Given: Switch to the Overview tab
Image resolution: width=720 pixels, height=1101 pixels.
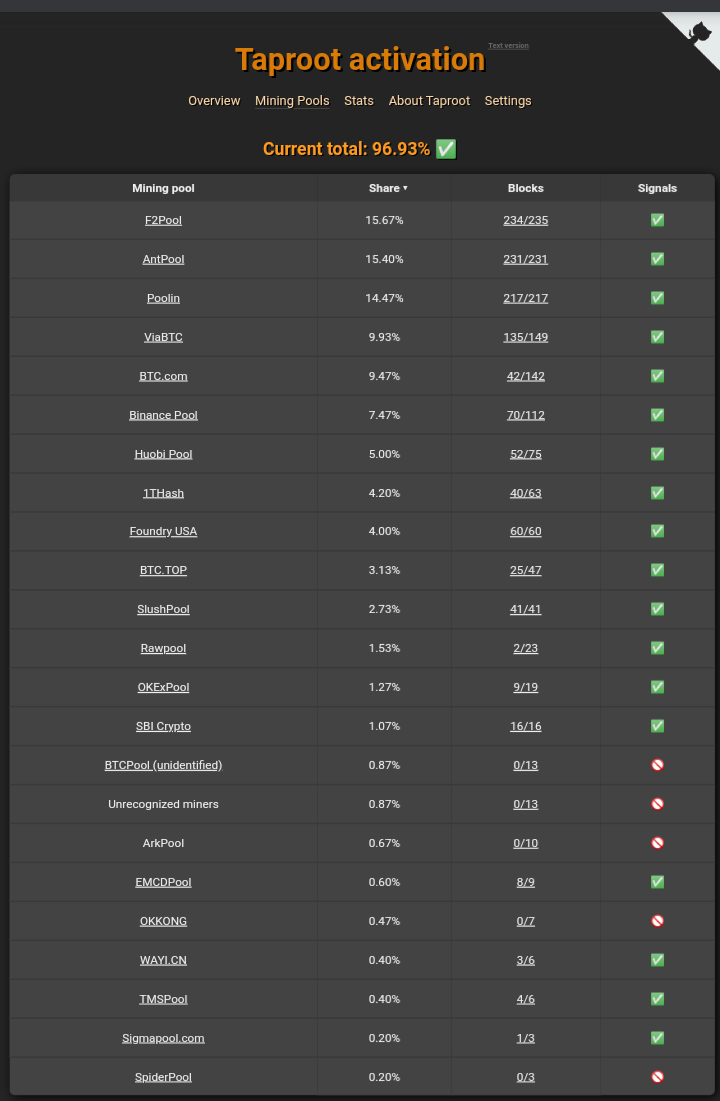Looking at the screenshot, I should (x=214, y=100).
